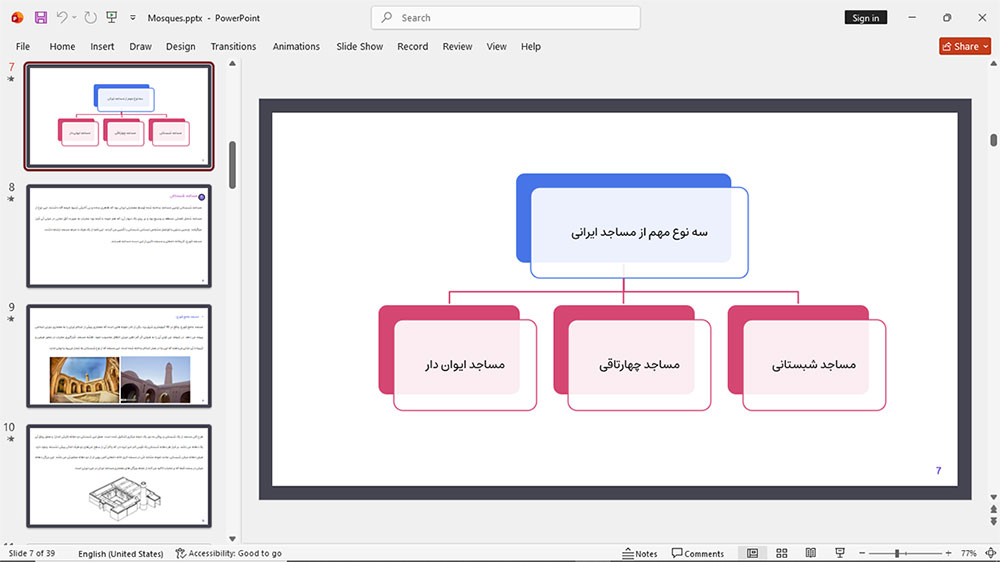Click Fit slide to window icon
This screenshot has height=562, width=1000.
pyautogui.click(x=990, y=553)
